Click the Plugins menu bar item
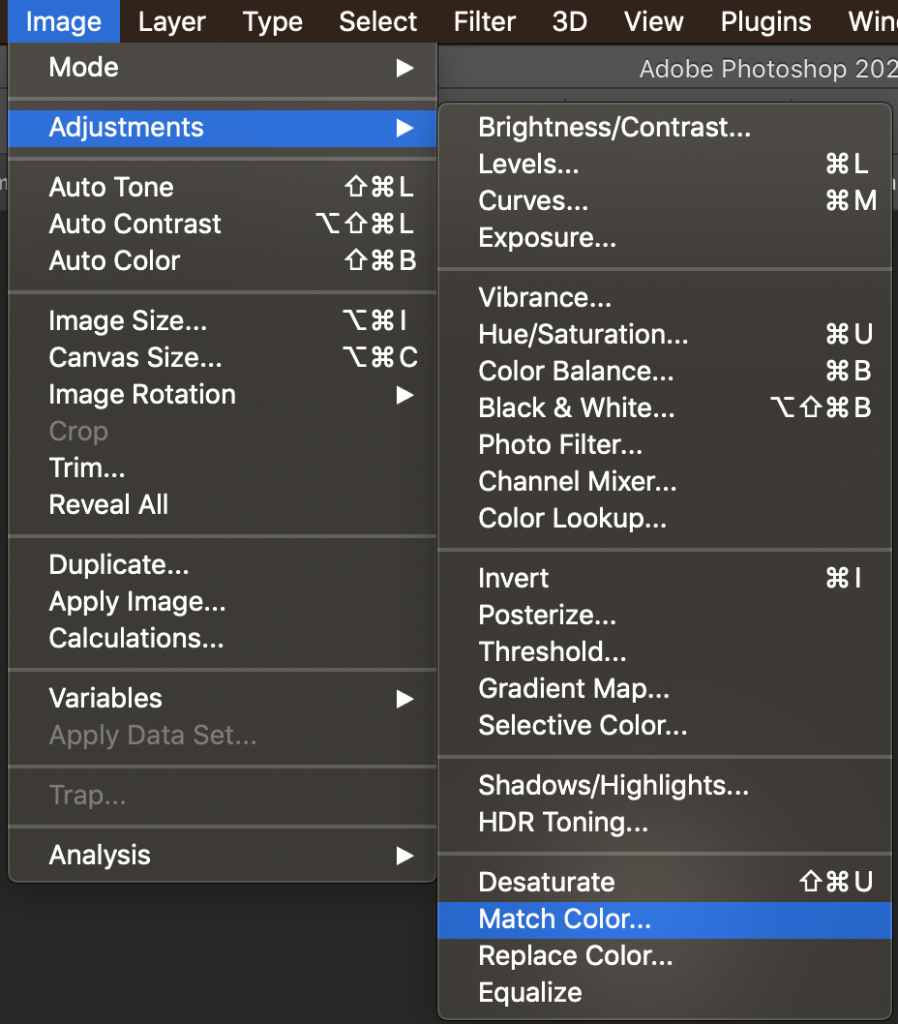The height and width of the screenshot is (1024, 898). 765,22
